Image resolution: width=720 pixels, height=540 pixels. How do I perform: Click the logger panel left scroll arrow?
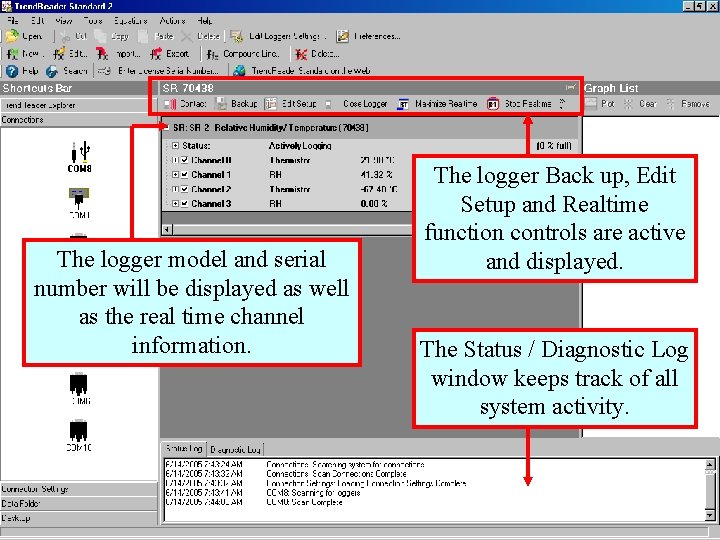[x=167, y=229]
